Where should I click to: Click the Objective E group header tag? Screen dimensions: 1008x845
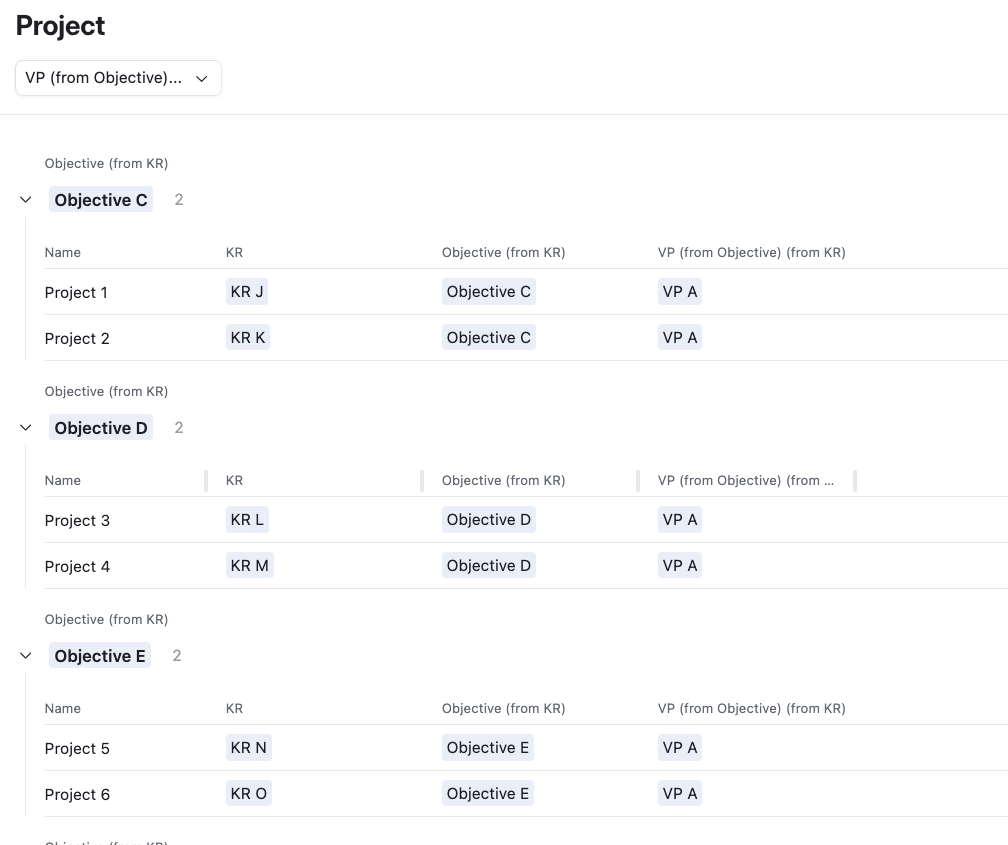click(100, 656)
